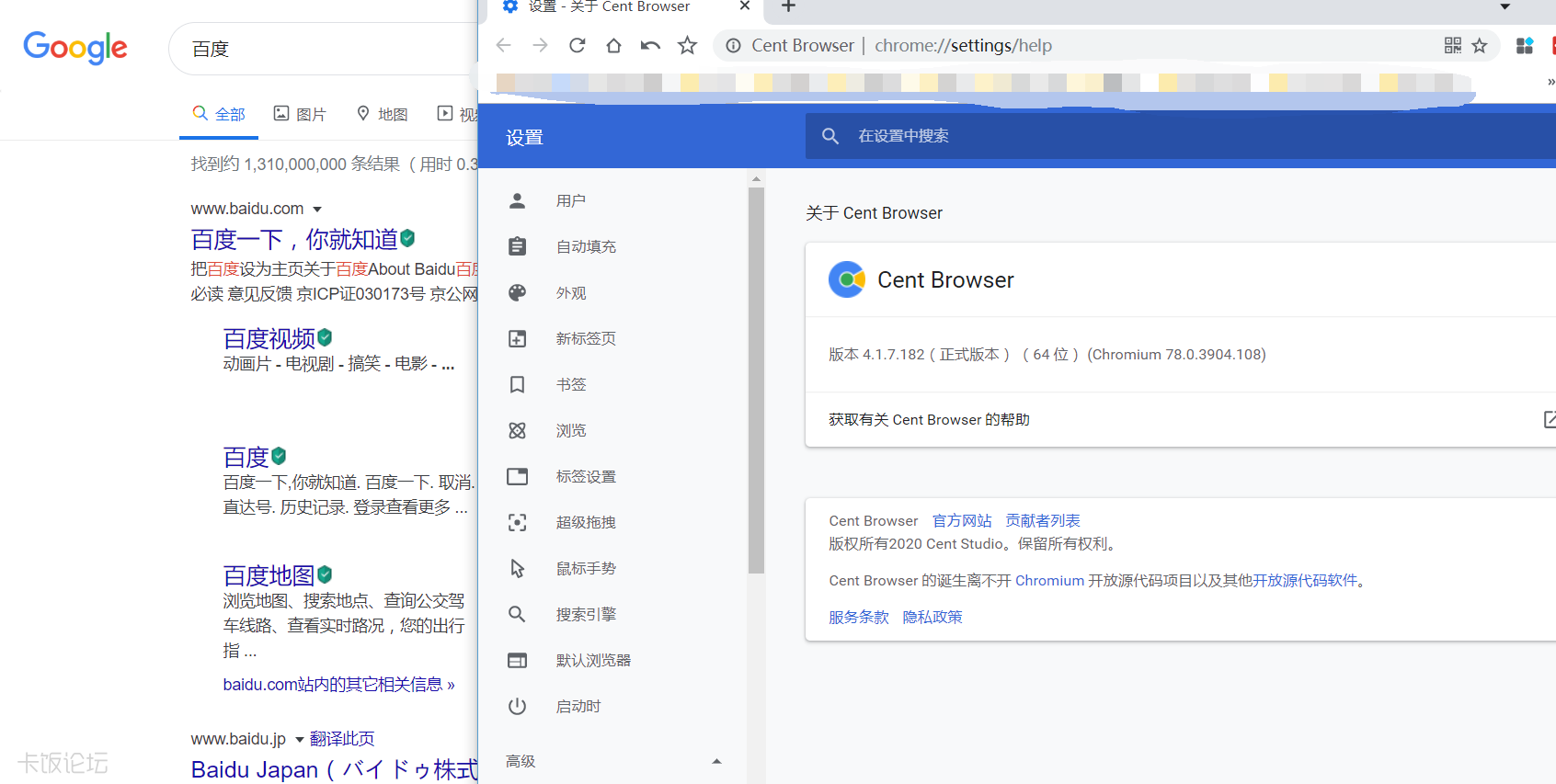
Task: Close the 设置 - 关于 Cent Browser tab
Action: (x=745, y=6)
